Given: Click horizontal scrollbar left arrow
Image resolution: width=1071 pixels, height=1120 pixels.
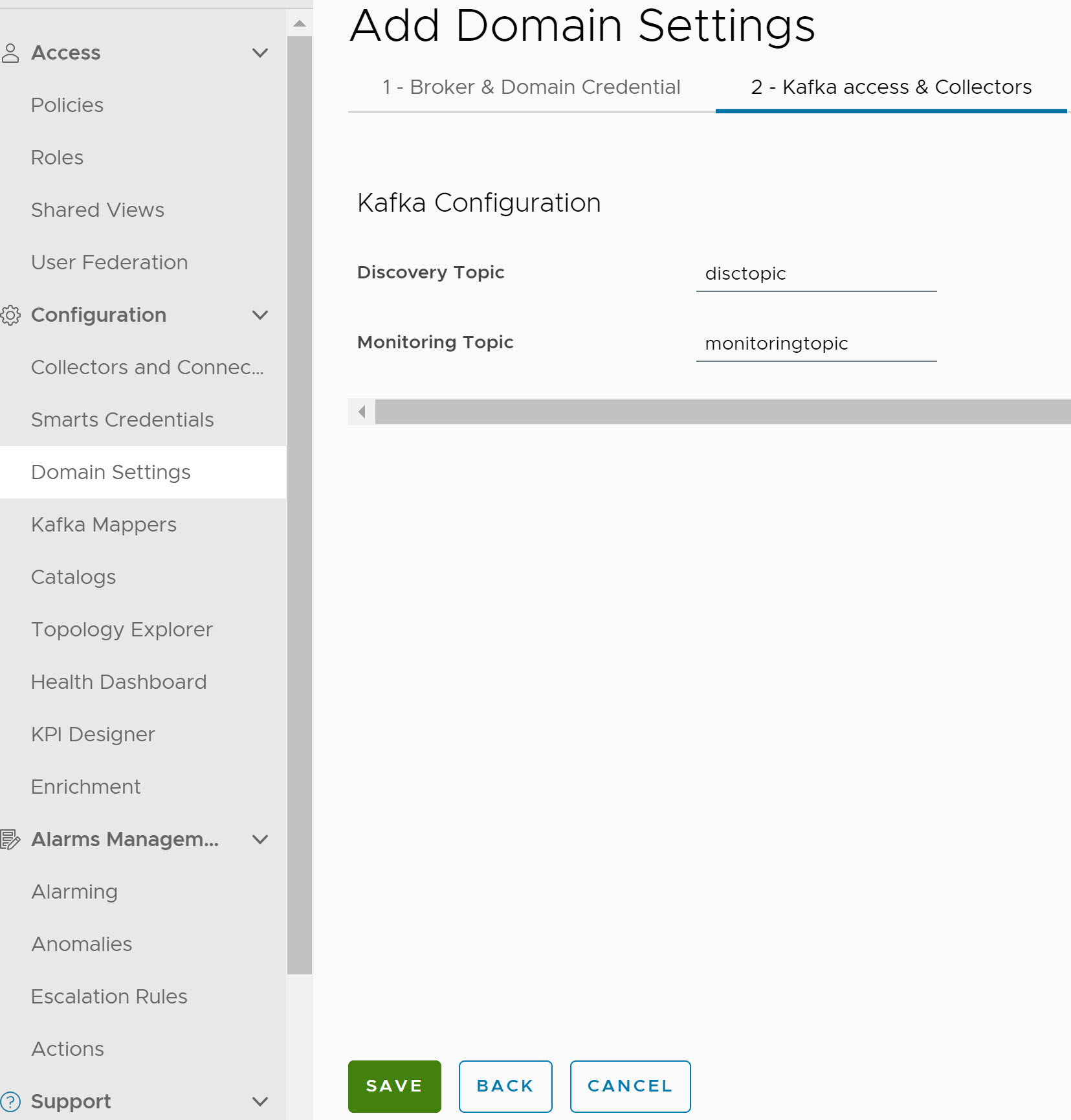Looking at the screenshot, I should [x=362, y=412].
